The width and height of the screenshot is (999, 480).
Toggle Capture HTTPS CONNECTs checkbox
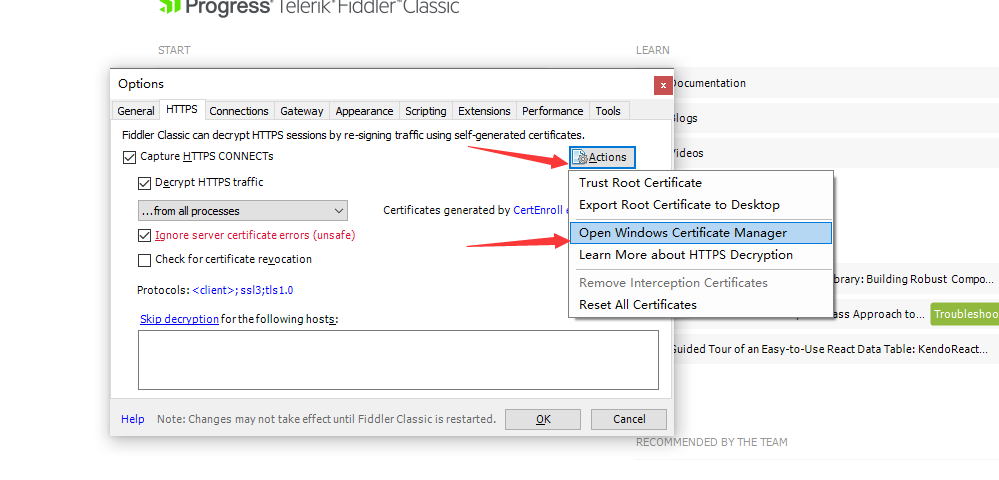129,157
